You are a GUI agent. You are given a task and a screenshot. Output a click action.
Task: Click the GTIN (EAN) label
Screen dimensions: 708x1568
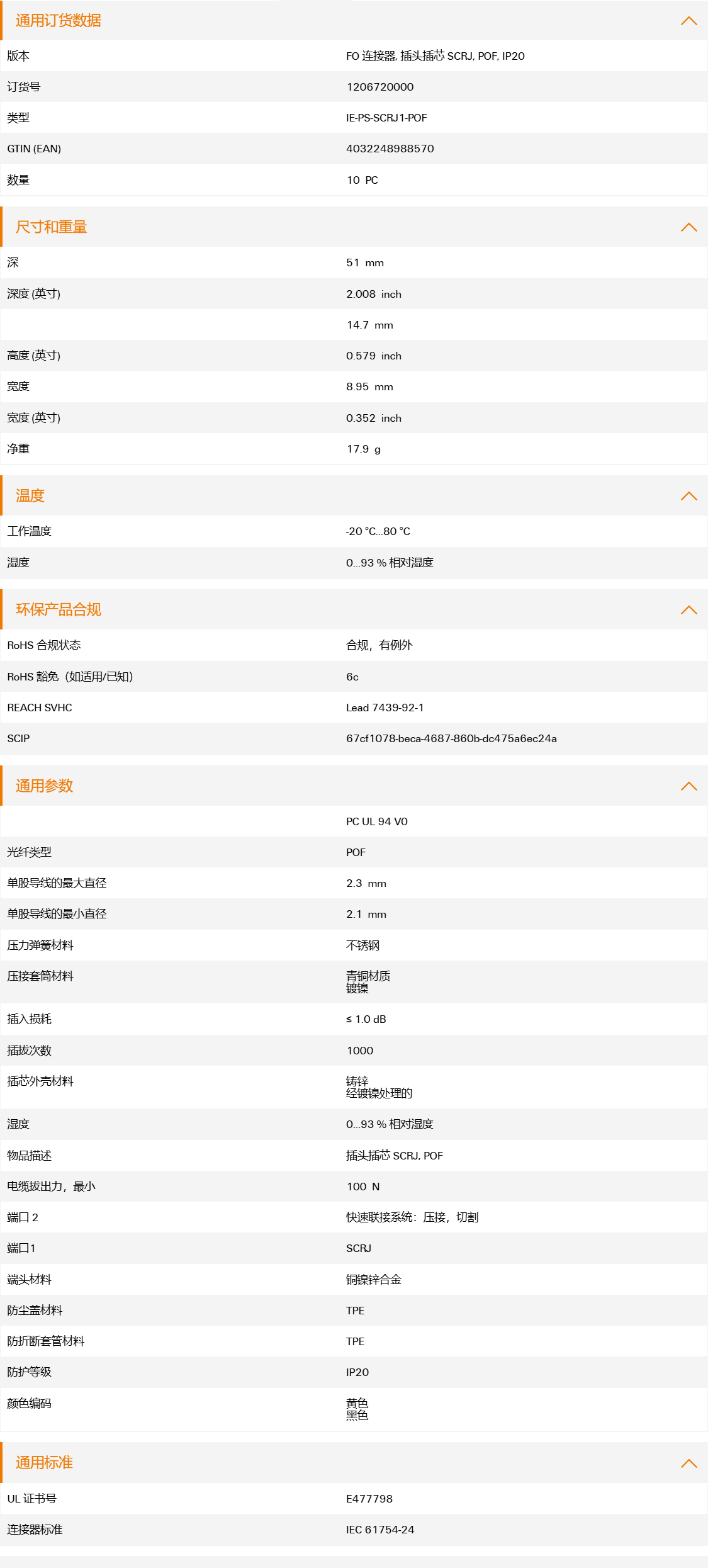pos(34,149)
